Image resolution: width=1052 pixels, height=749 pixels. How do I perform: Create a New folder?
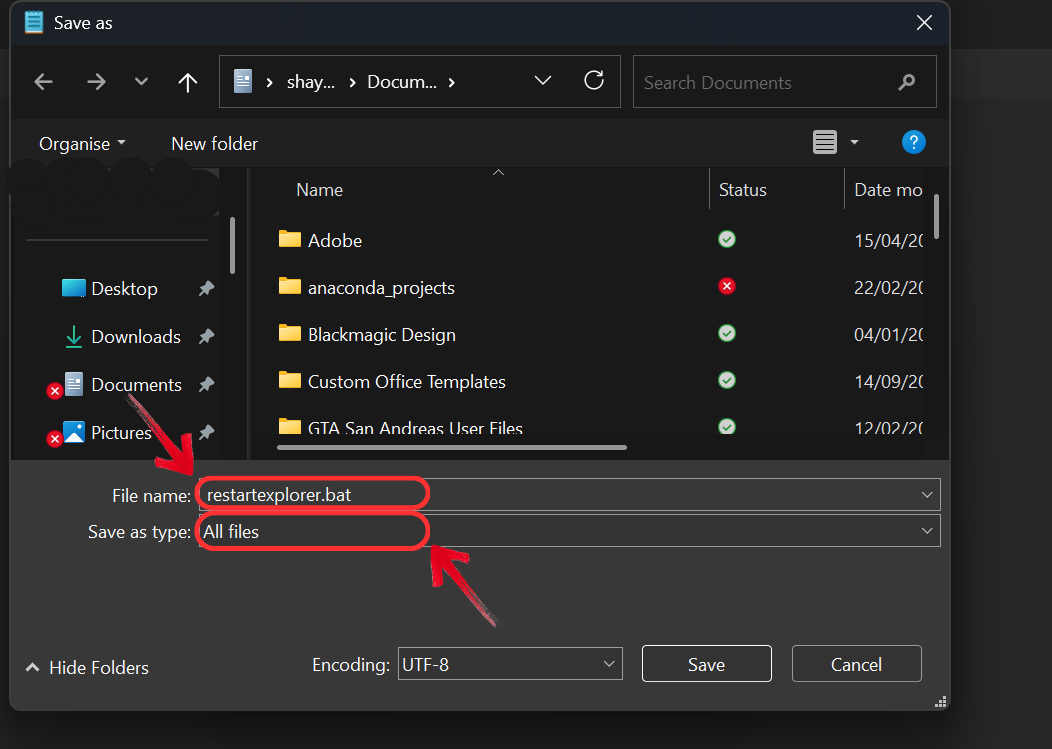[x=214, y=143]
